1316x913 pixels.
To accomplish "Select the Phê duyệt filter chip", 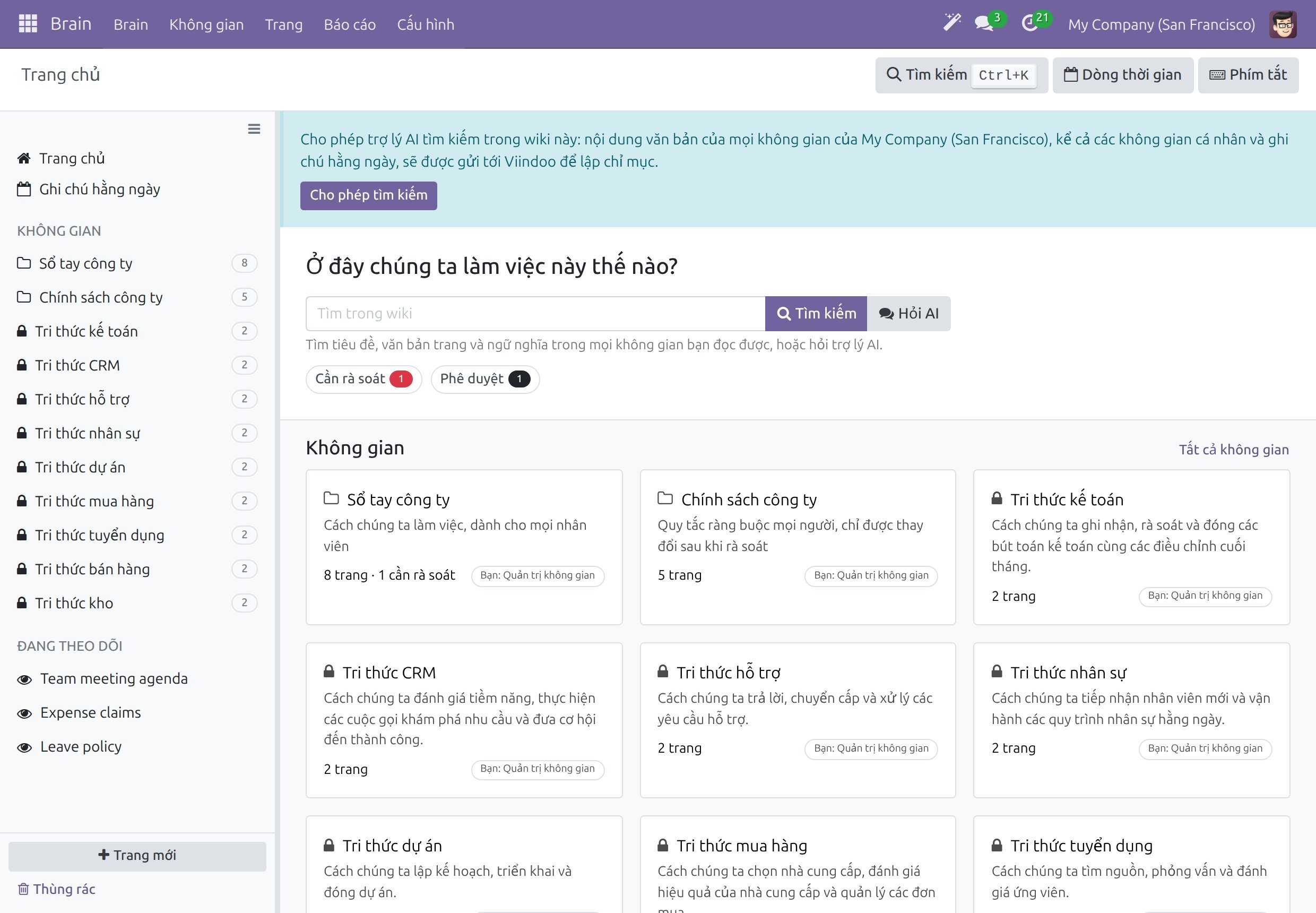I will [485, 380].
